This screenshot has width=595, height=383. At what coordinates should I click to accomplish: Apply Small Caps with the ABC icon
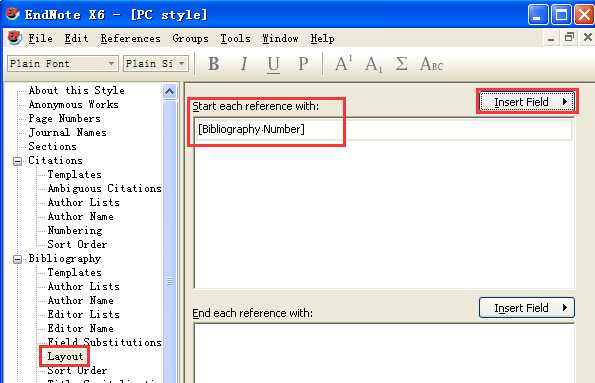(431, 64)
